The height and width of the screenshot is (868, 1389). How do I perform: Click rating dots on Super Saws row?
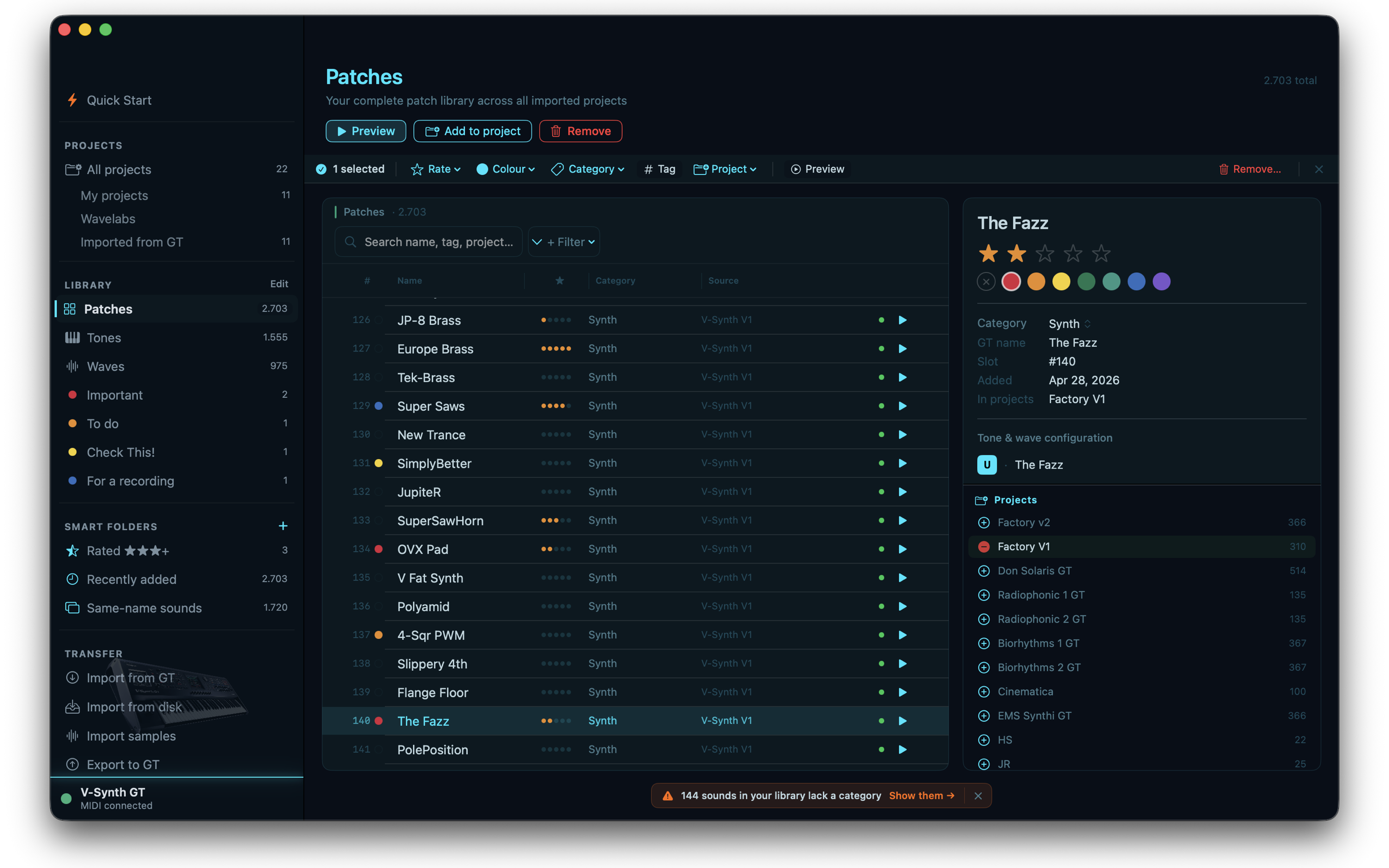[556, 406]
